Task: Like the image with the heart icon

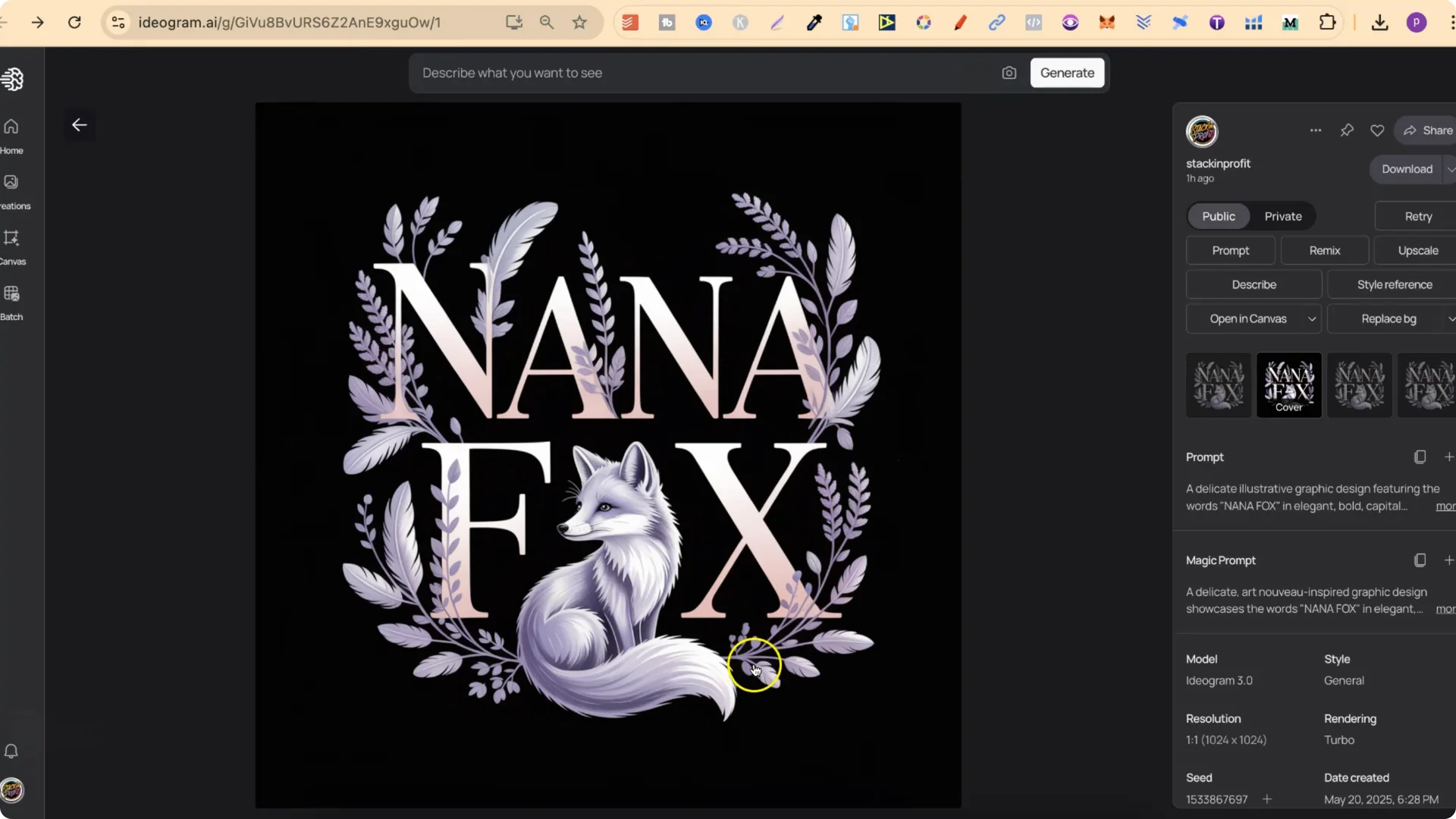Action: pos(1377,130)
